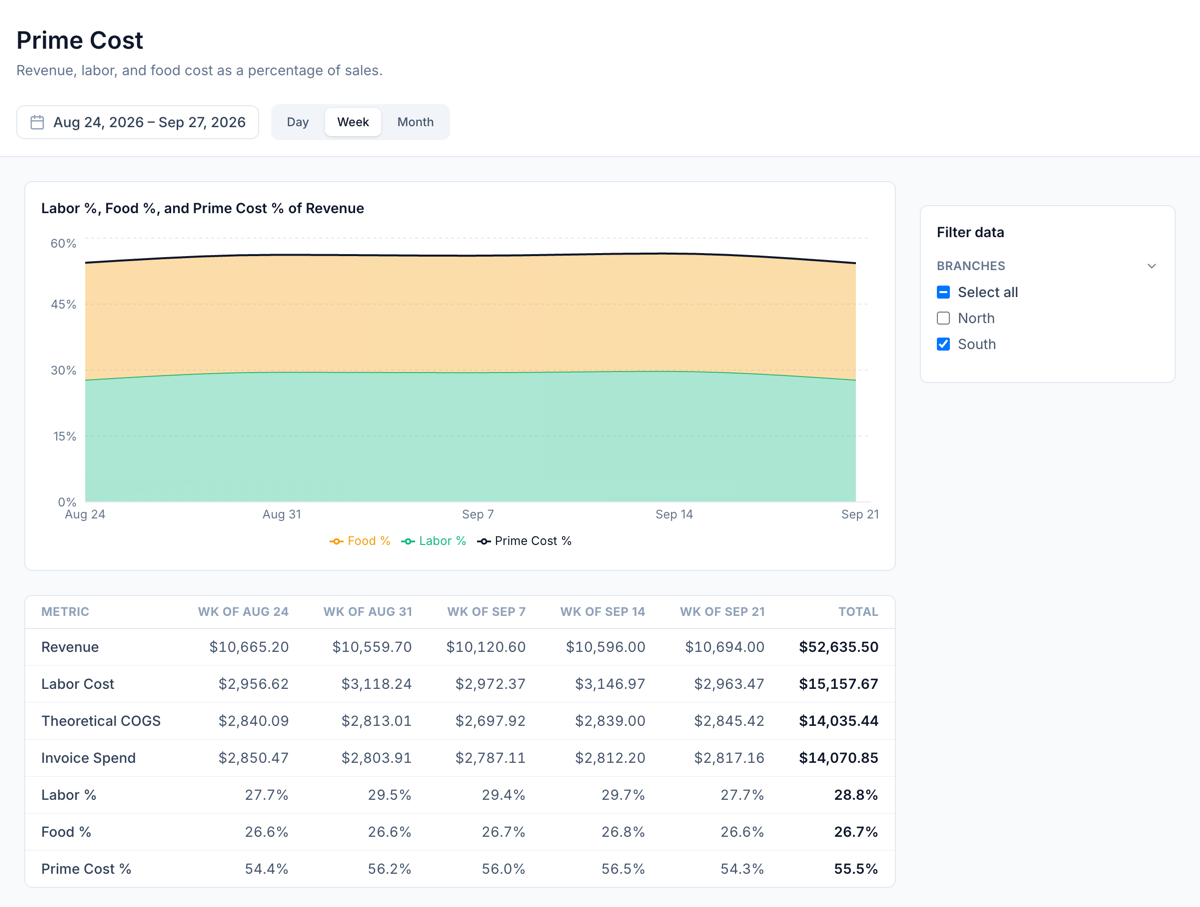Collapse the Branches filter chevron
Image resolution: width=1200 pixels, height=907 pixels.
tap(1151, 266)
